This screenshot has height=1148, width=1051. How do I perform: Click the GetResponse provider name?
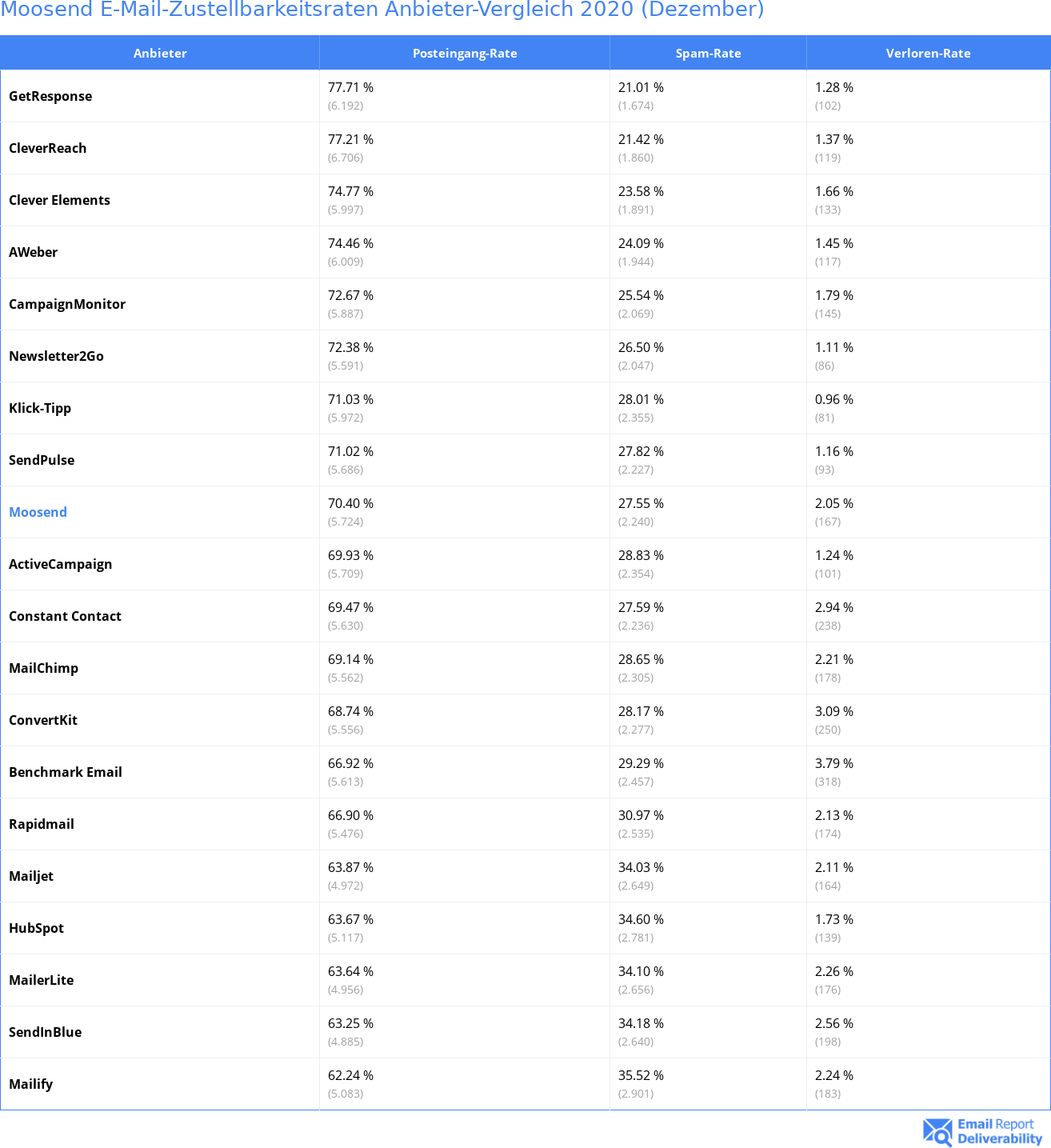50,96
